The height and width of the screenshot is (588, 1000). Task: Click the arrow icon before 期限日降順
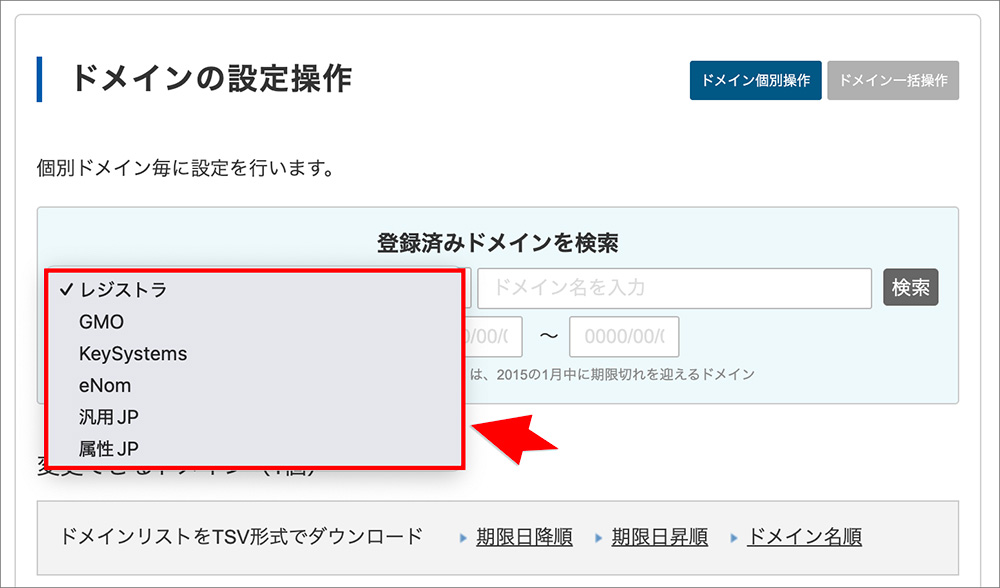tap(460, 536)
